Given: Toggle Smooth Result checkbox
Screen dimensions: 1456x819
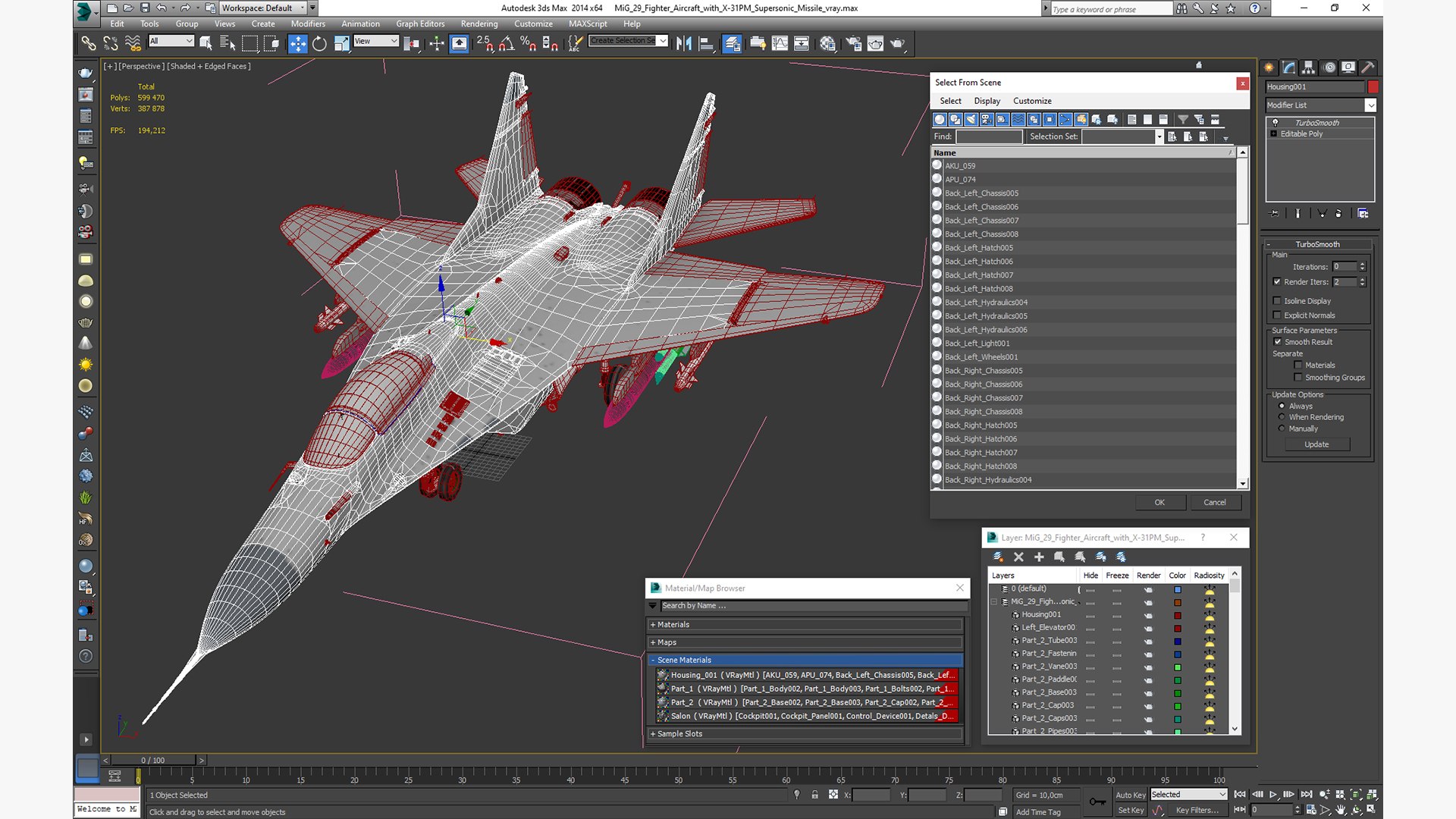Looking at the screenshot, I should tap(1278, 342).
